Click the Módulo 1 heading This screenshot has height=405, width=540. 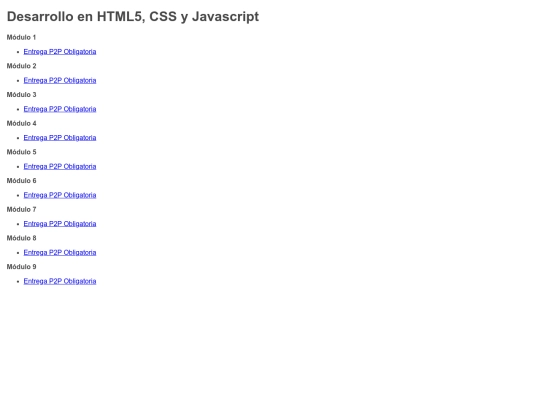[x=21, y=37]
